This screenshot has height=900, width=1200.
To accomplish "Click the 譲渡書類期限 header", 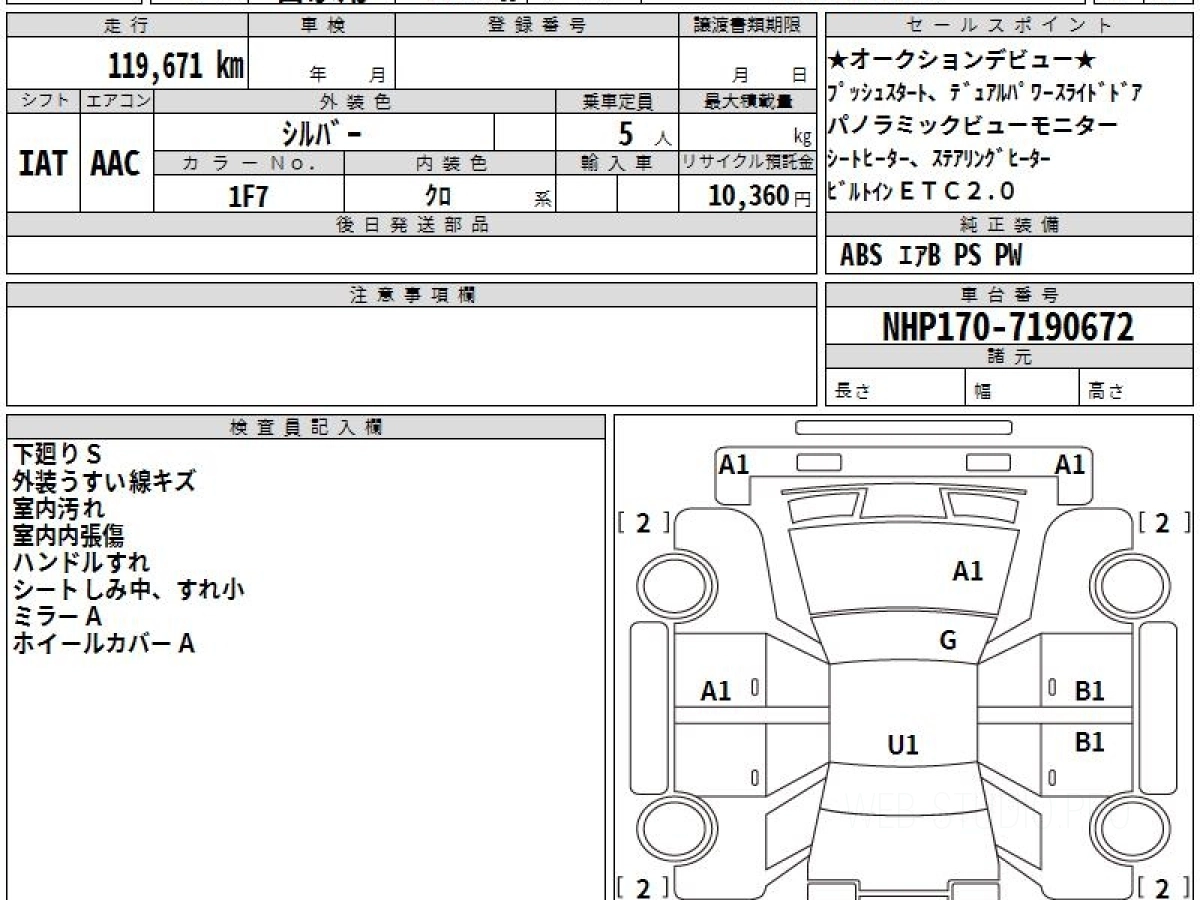I will (748, 26).
